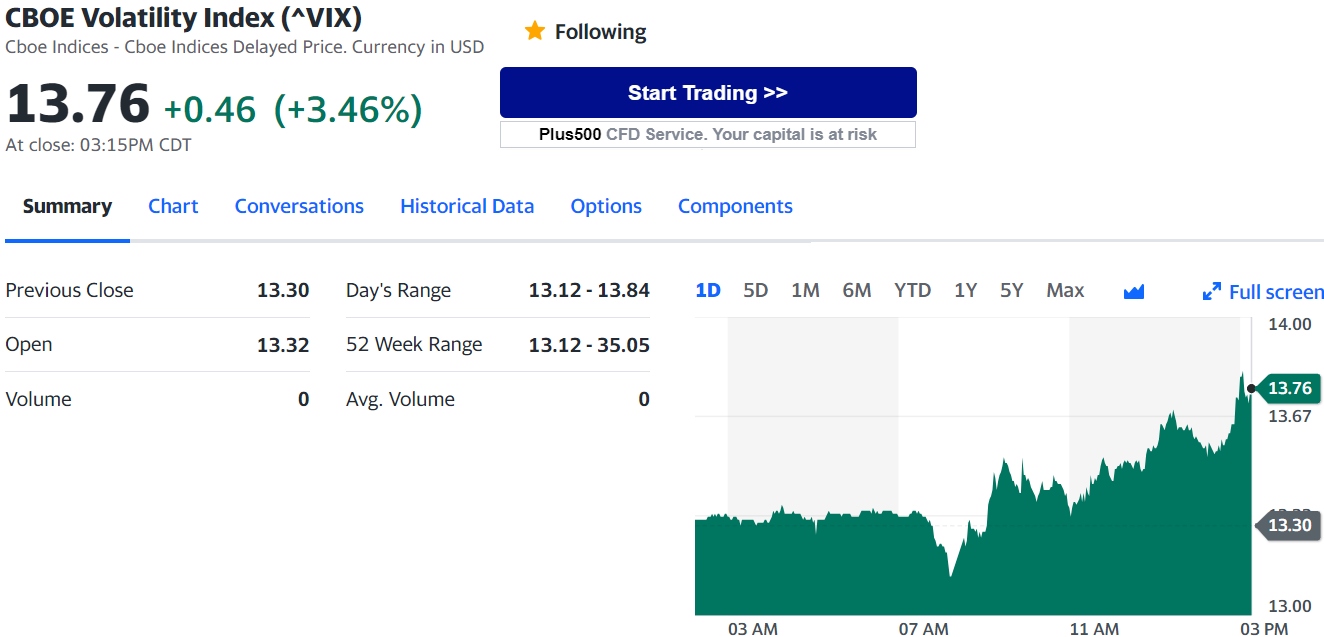Click the Full screen link text

(x=1276, y=292)
